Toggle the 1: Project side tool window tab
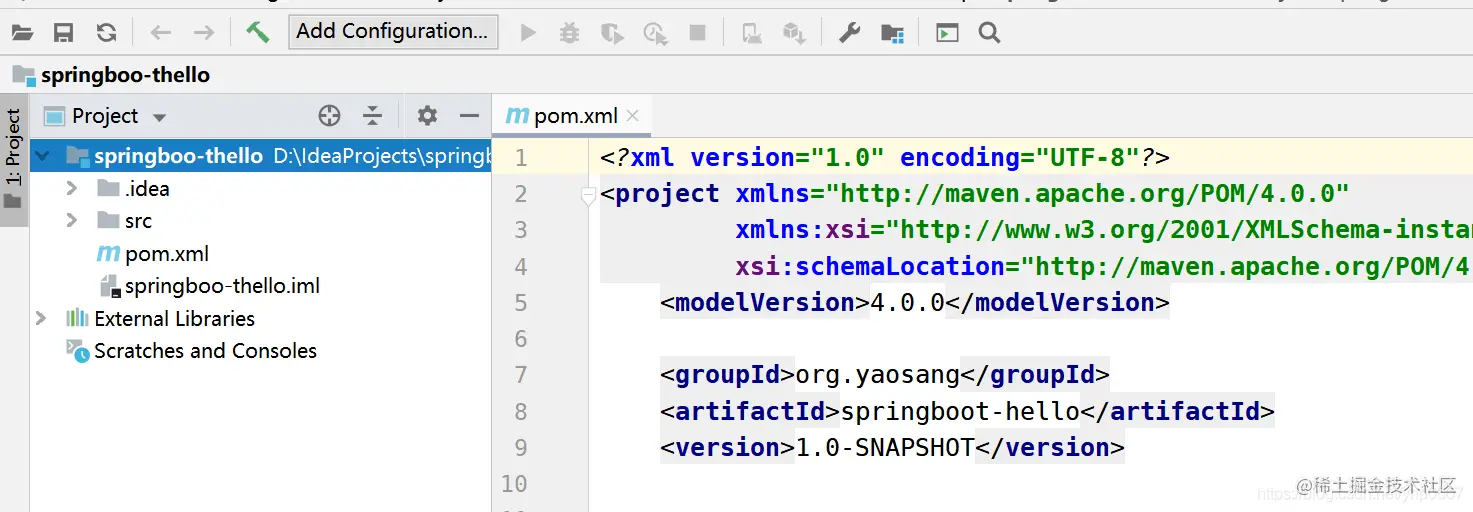 click(13, 160)
